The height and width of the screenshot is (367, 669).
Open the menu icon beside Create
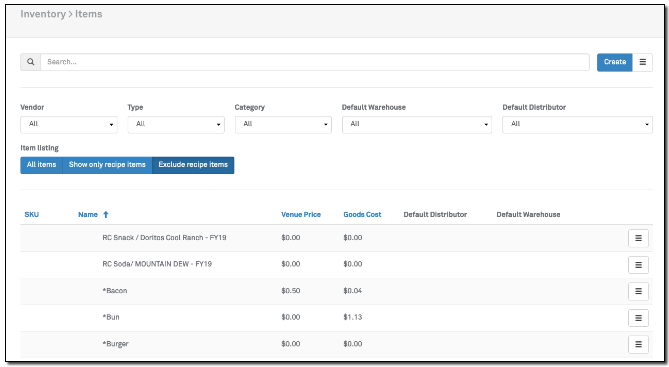(643, 62)
